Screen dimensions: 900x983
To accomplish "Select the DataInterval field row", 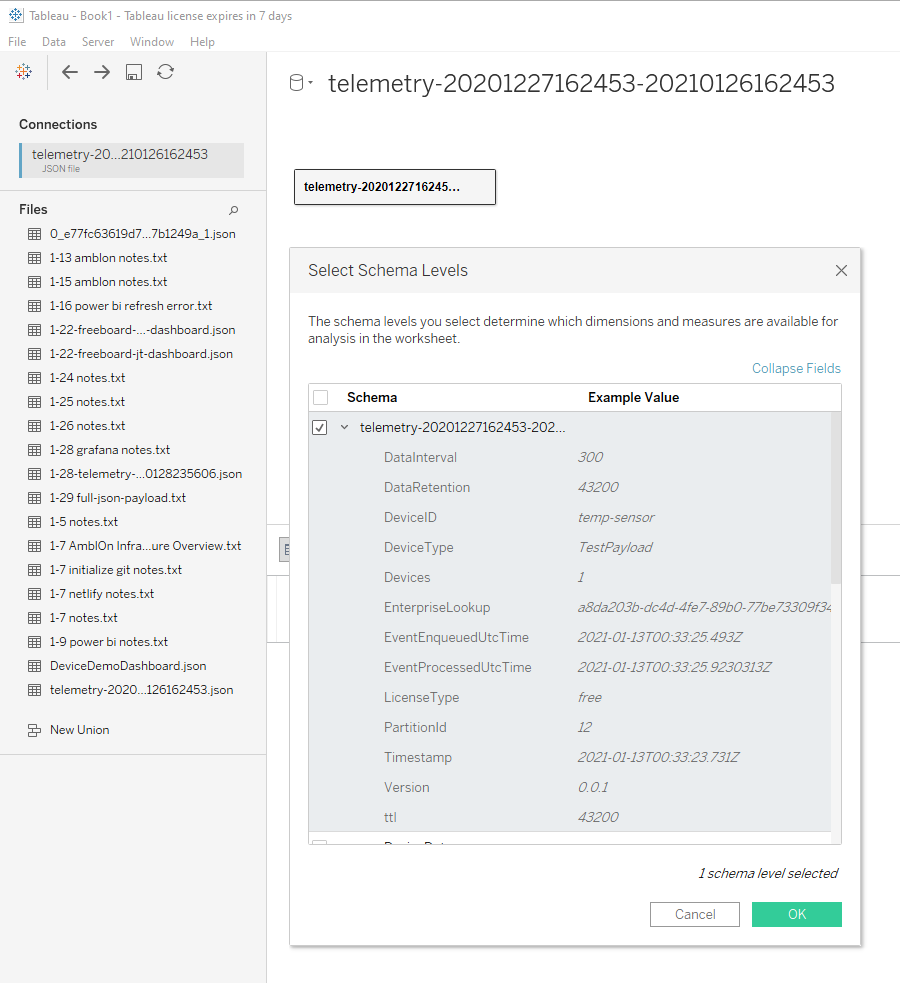I will pos(570,458).
